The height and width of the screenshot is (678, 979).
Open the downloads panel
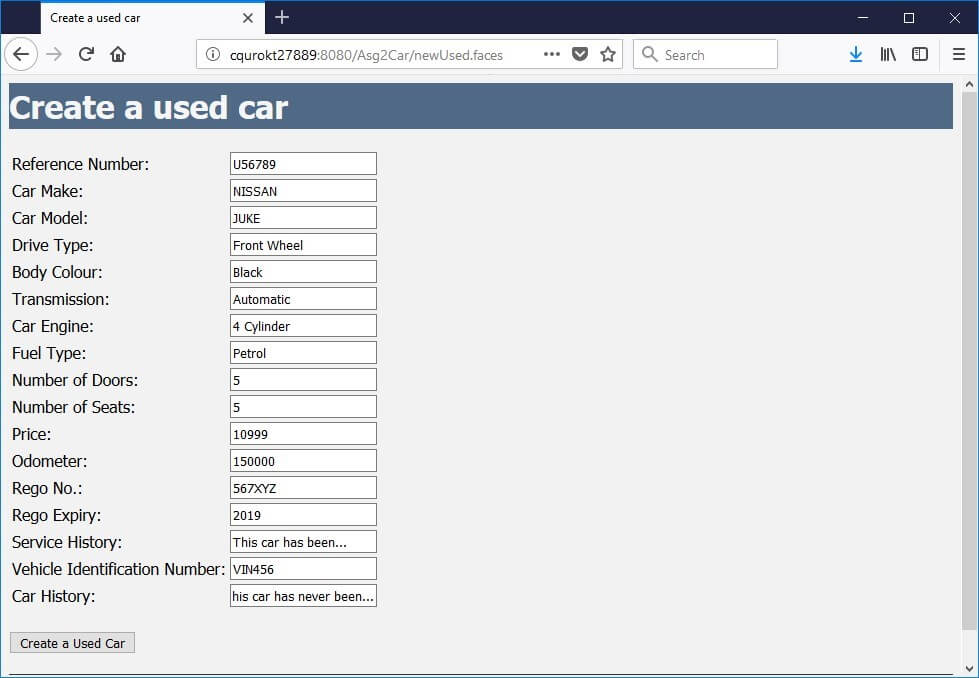855,54
